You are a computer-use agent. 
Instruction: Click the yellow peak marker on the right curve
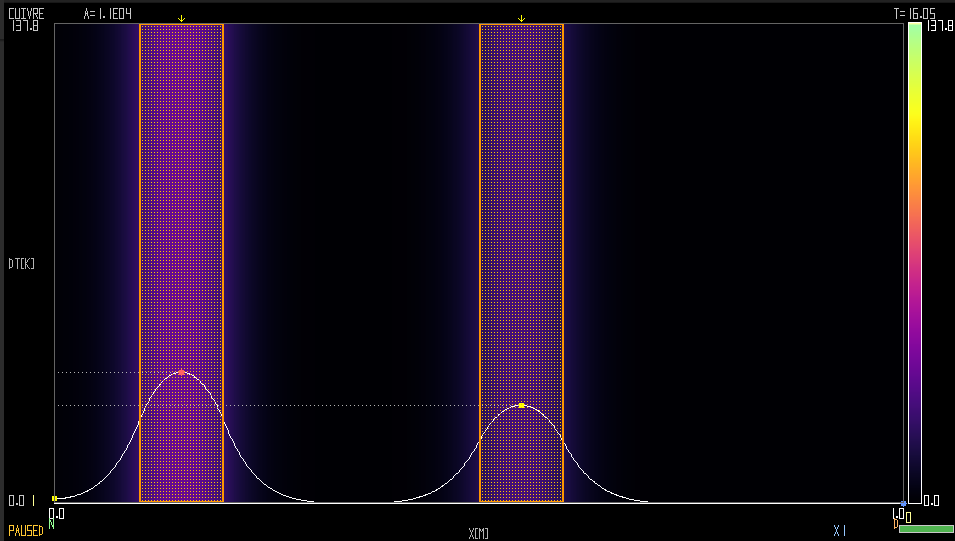click(x=521, y=405)
